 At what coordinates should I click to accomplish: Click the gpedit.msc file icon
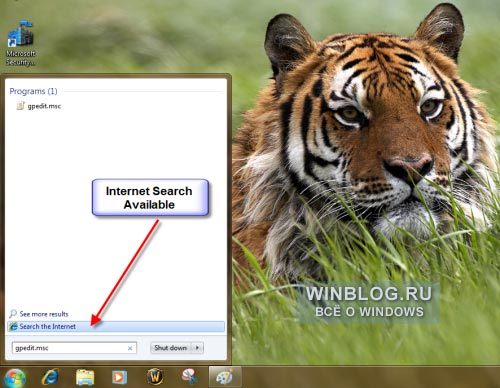21,106
